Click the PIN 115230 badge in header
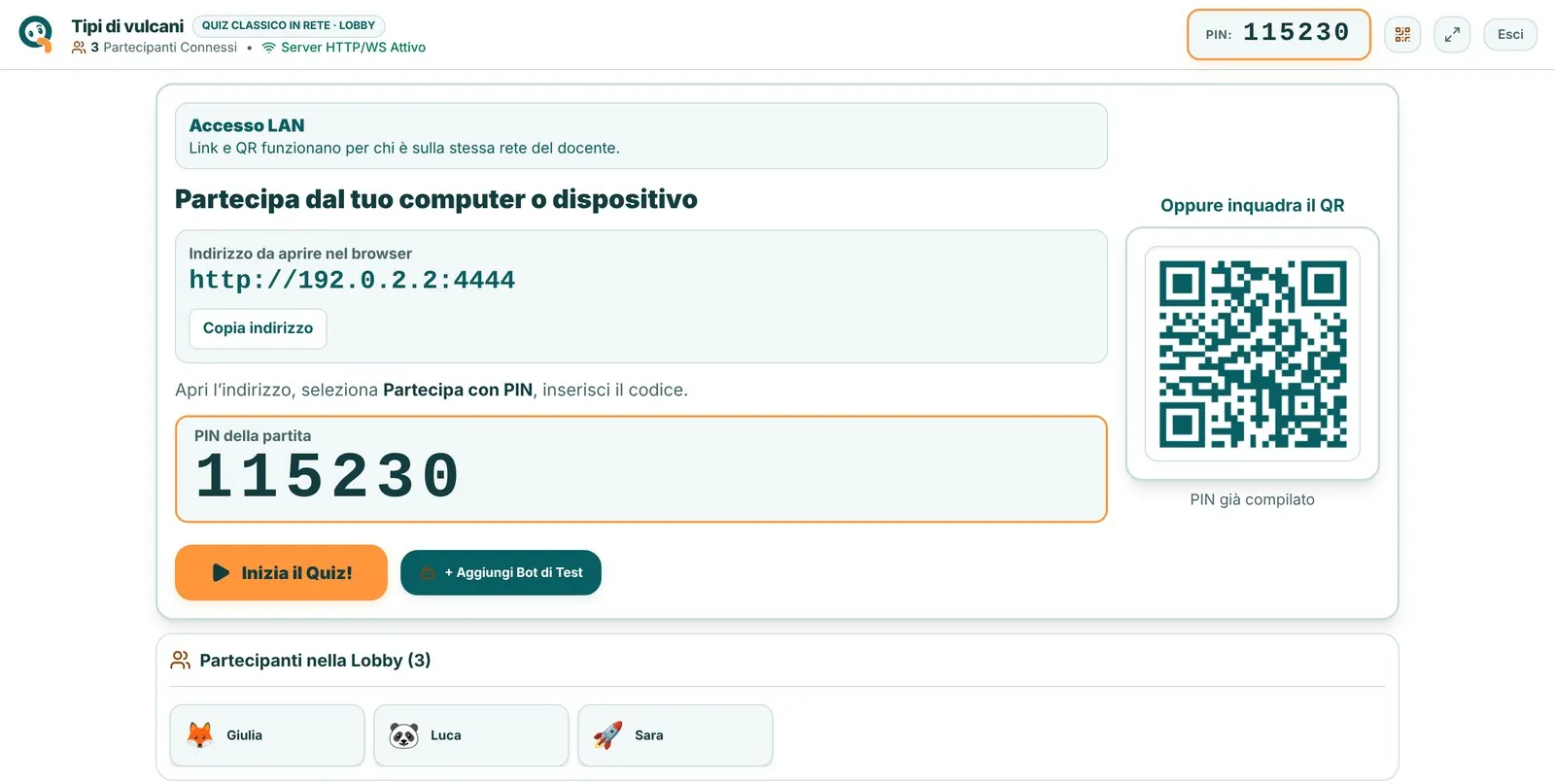 pos(1278,34)
